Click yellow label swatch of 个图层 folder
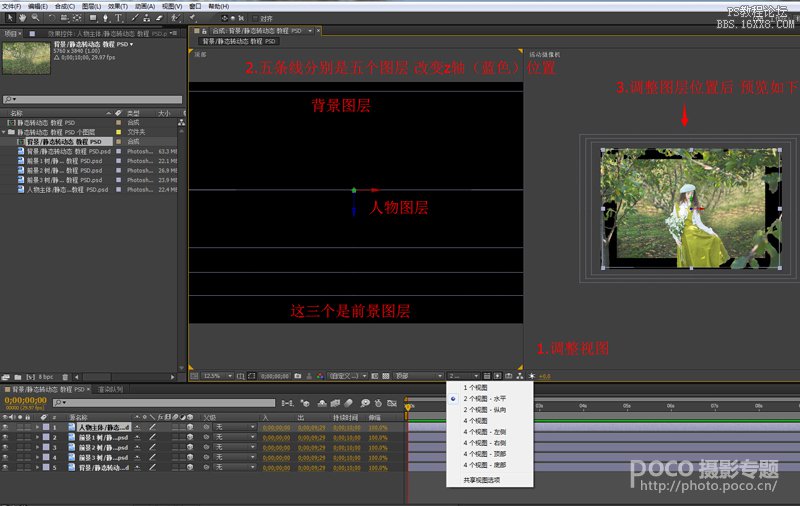The height and width of the screenshot is (506, 800). (119, 132)
